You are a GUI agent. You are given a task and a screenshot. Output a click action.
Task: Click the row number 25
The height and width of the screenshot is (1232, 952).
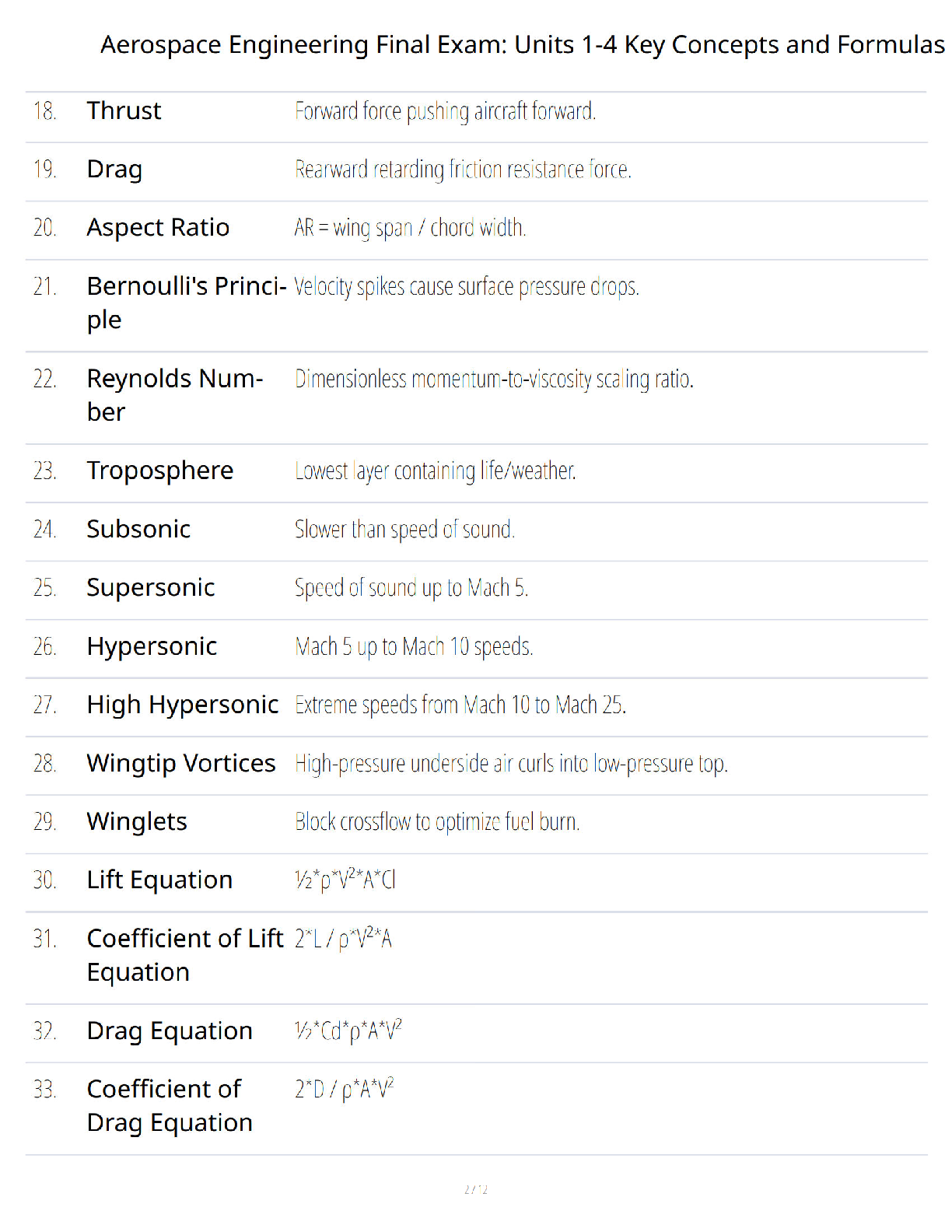pos(44,588)
